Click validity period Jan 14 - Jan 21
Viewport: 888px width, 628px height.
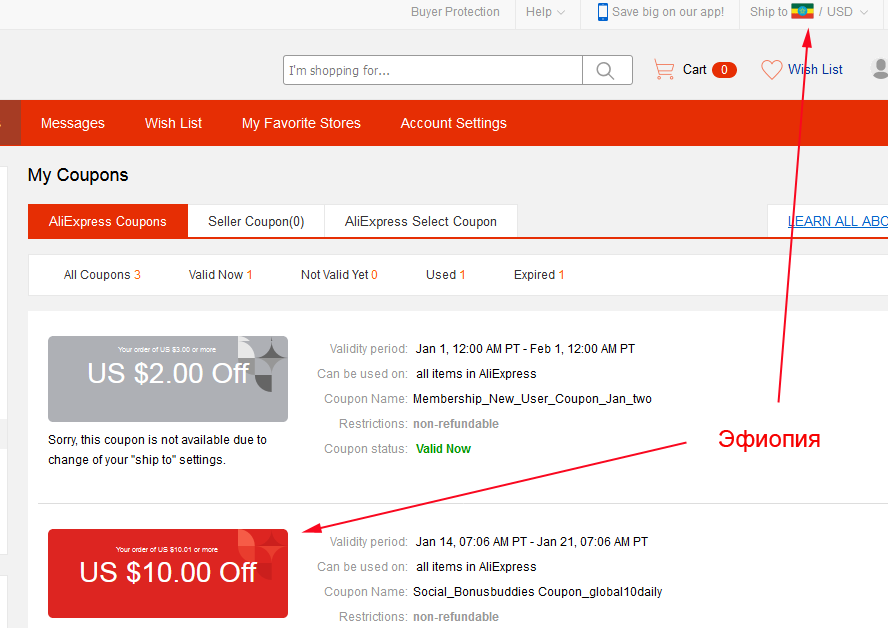[x=532, y=542]
